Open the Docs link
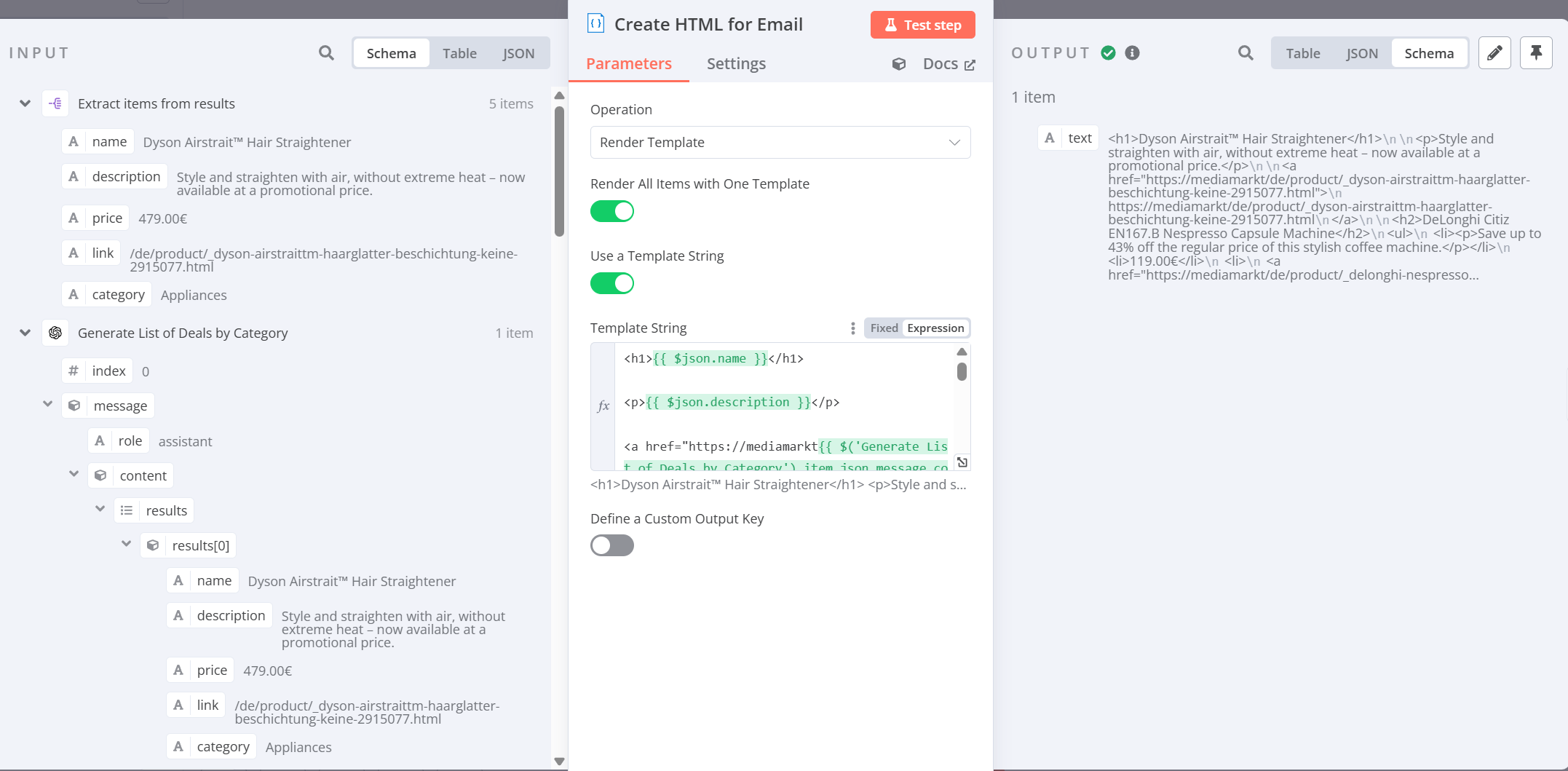This screenshot has height=771, width=1568. pos(948,64)
